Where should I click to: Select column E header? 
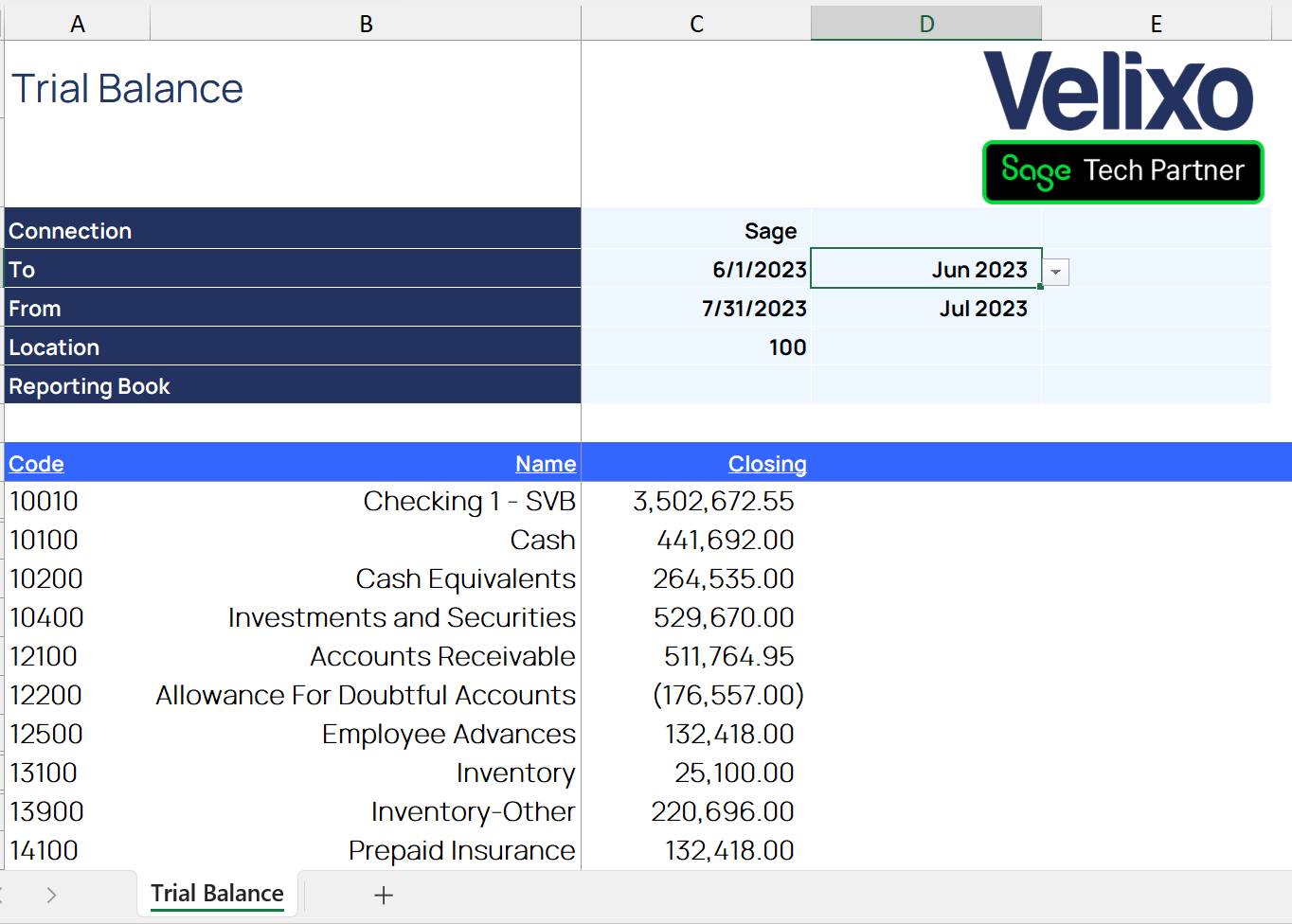(x=1157, y=24)
